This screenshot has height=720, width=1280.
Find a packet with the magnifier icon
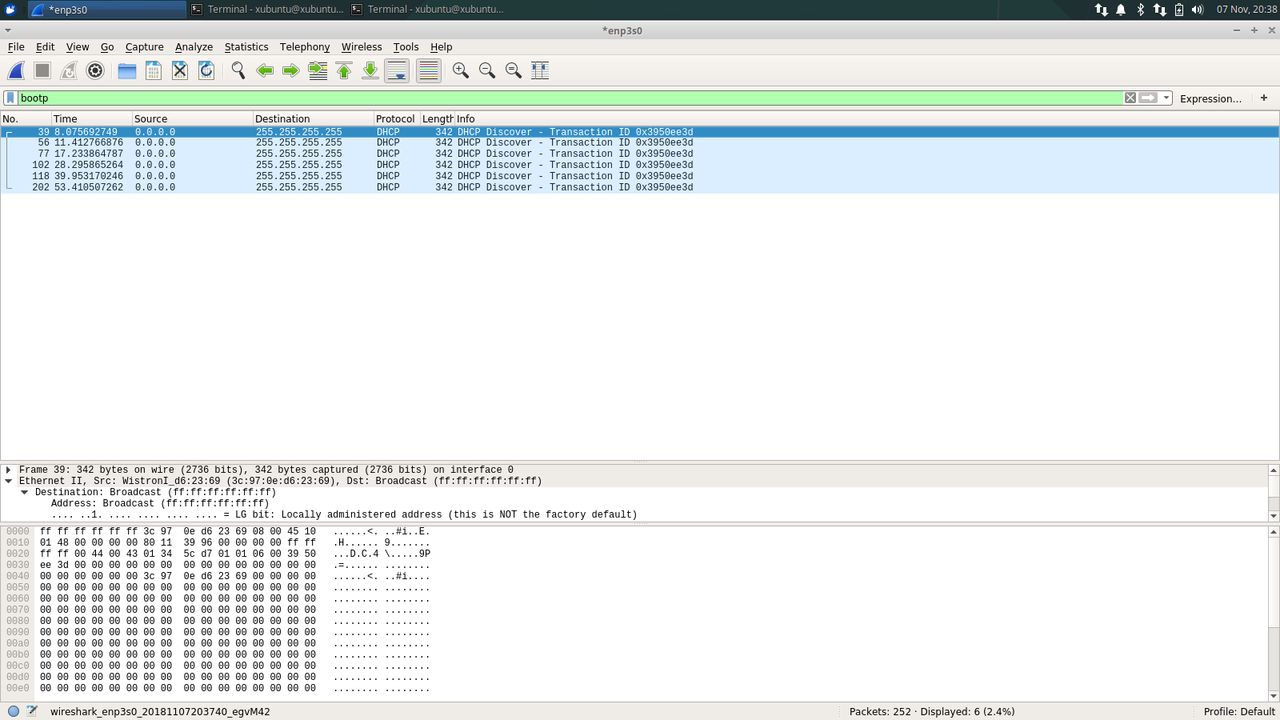pos(238,71)
